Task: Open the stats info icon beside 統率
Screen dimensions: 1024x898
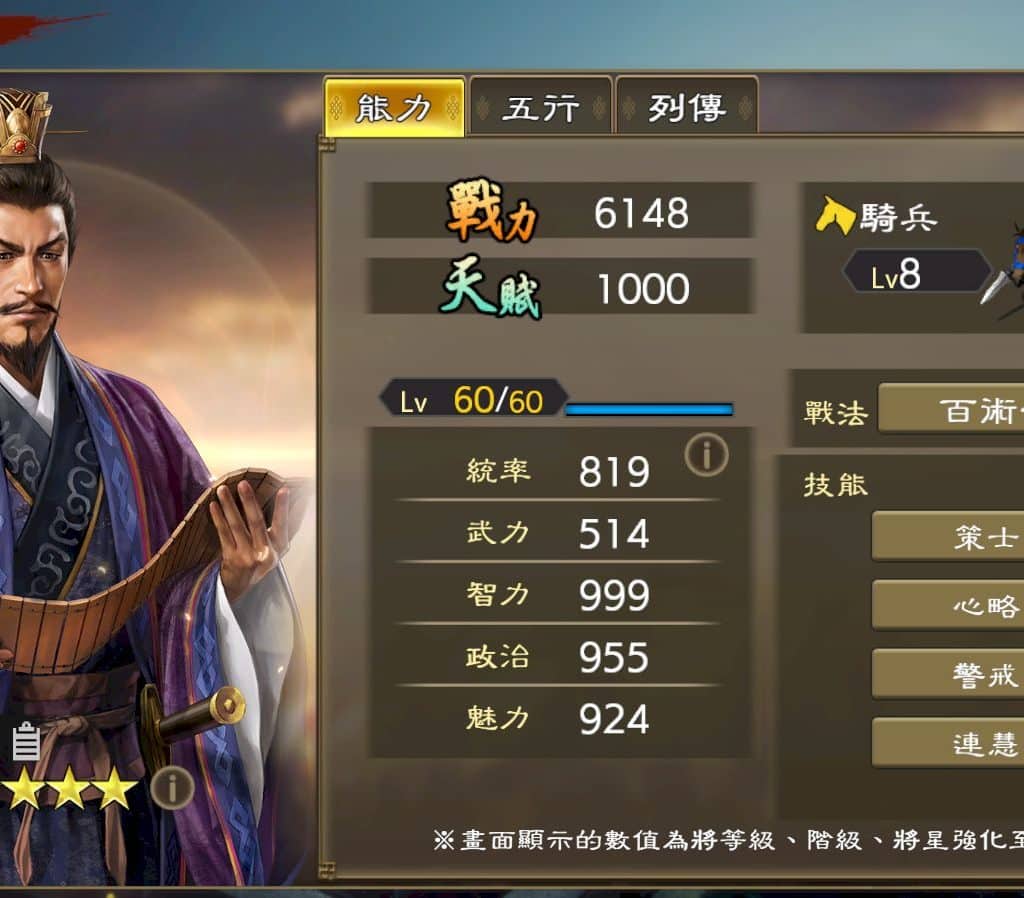Action: point(706,454)
